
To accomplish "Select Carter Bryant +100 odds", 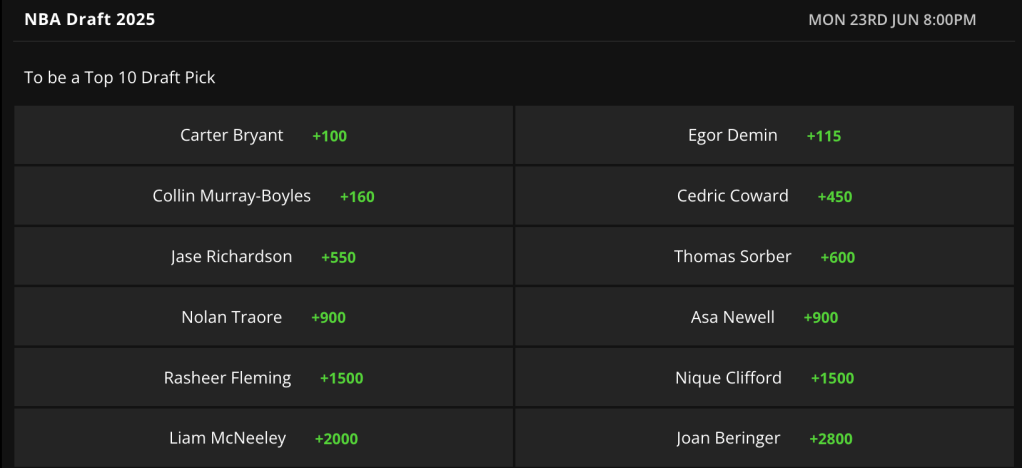I will 263,136.
